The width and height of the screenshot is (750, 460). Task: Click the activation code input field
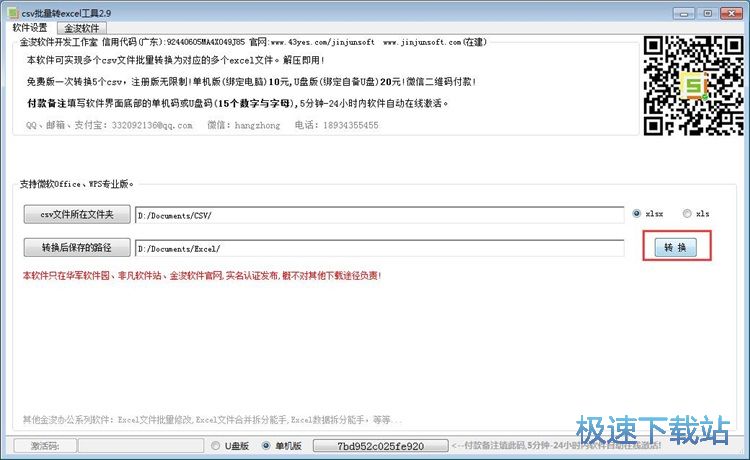click(141, 446)
